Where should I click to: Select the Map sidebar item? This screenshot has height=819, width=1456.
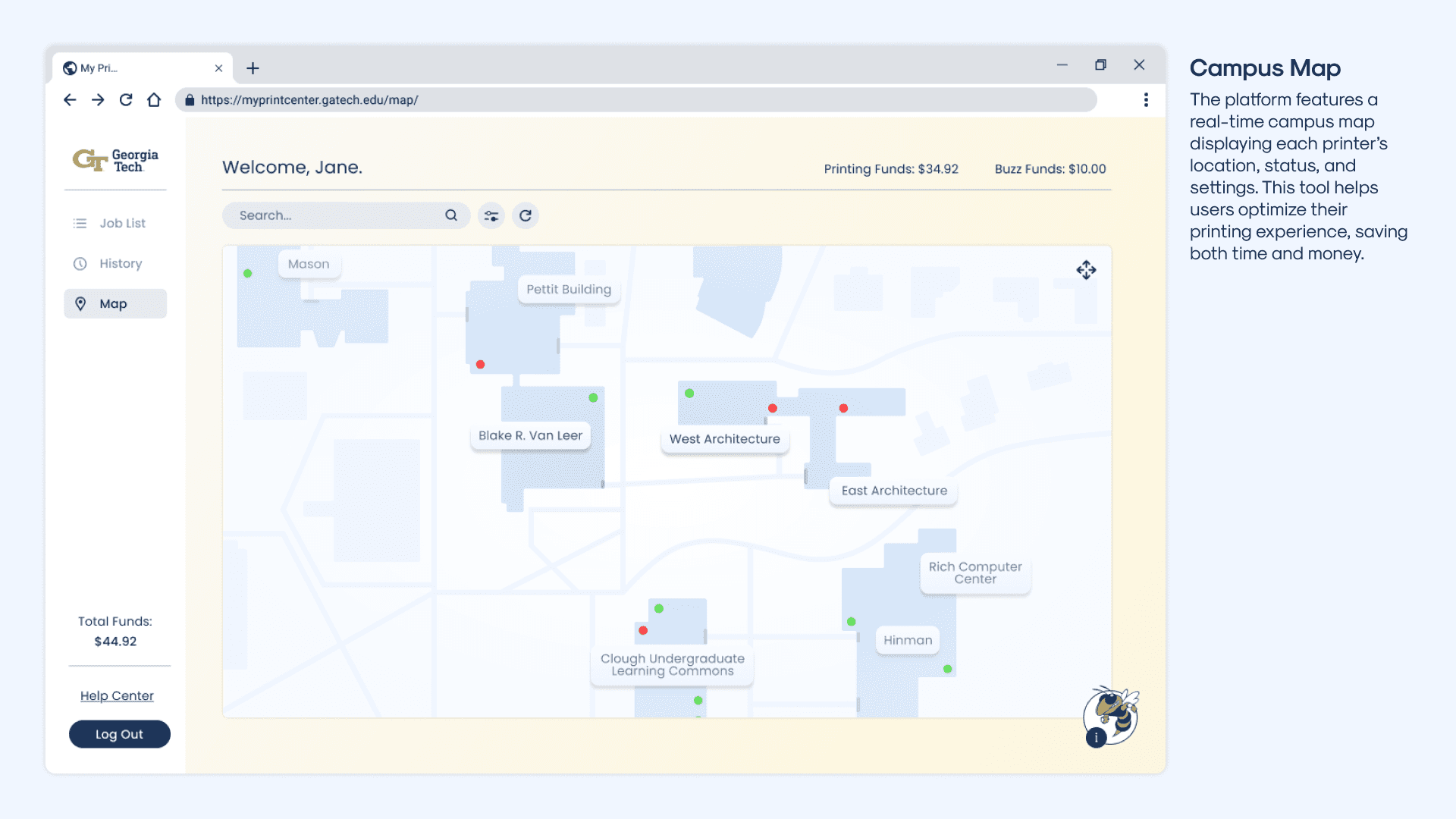(x=115, y=303)
